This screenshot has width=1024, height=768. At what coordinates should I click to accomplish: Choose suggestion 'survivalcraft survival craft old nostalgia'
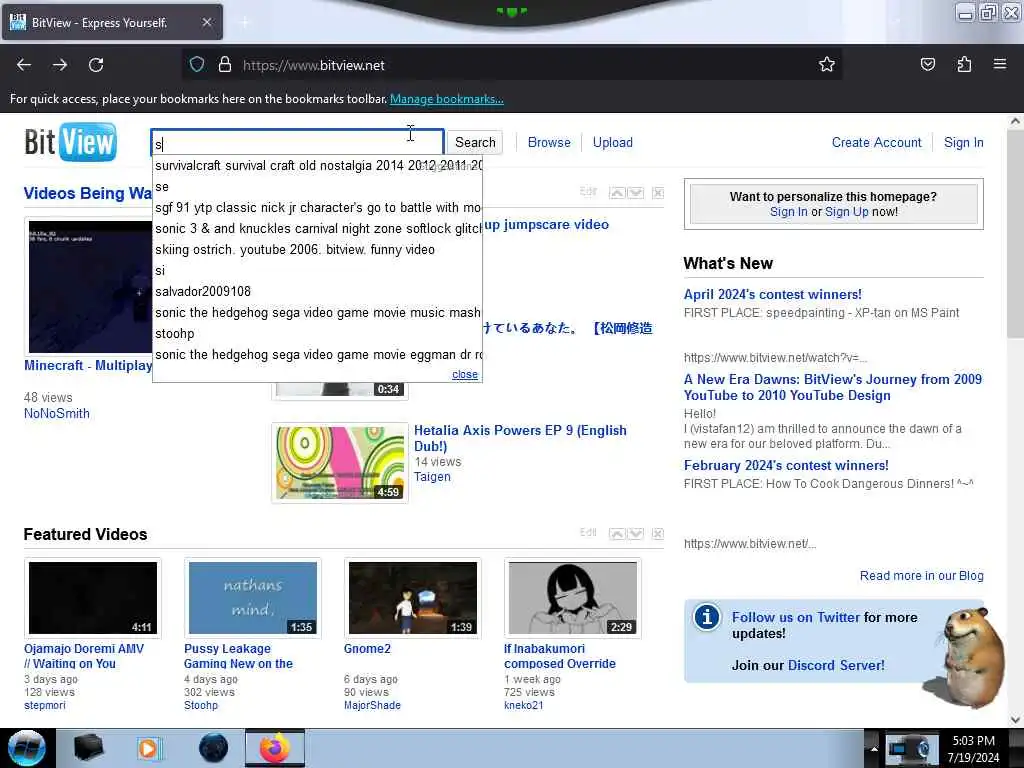[317, 166]
